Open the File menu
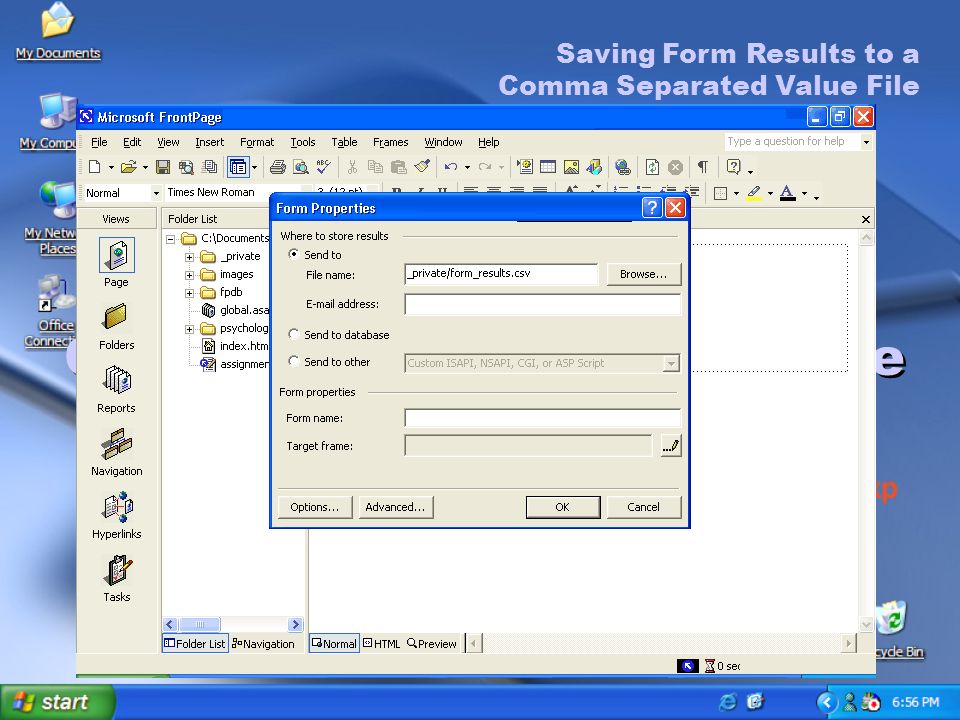Viewport: 960px width, 720px height. (99, 142)
